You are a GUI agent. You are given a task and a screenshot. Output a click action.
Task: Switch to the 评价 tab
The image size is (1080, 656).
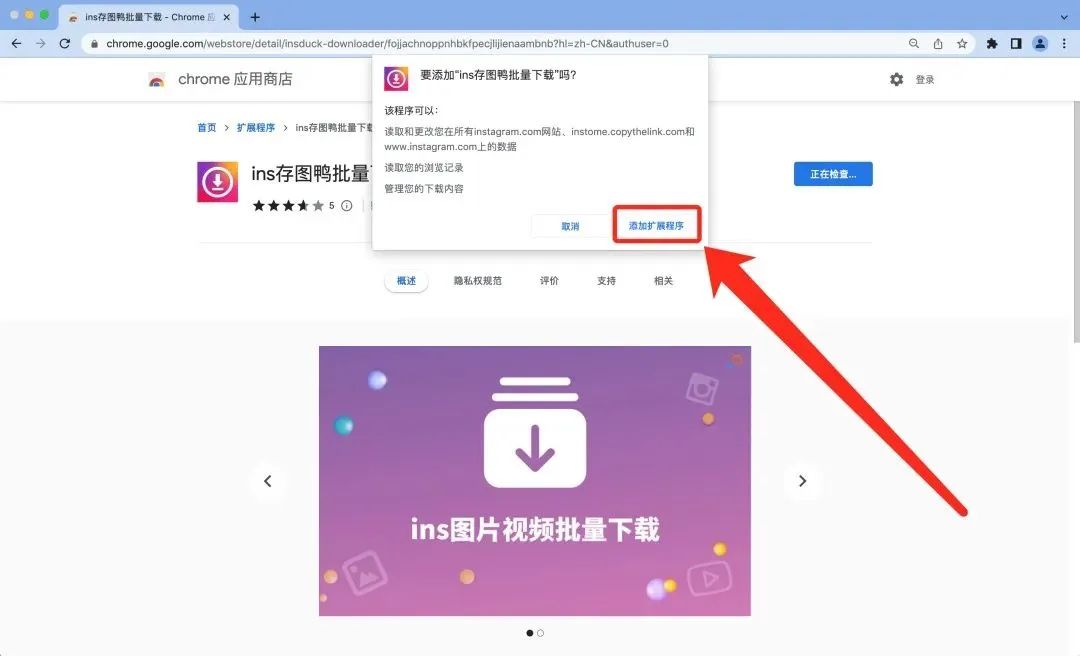pyautogui.click(x=549, y=280)
